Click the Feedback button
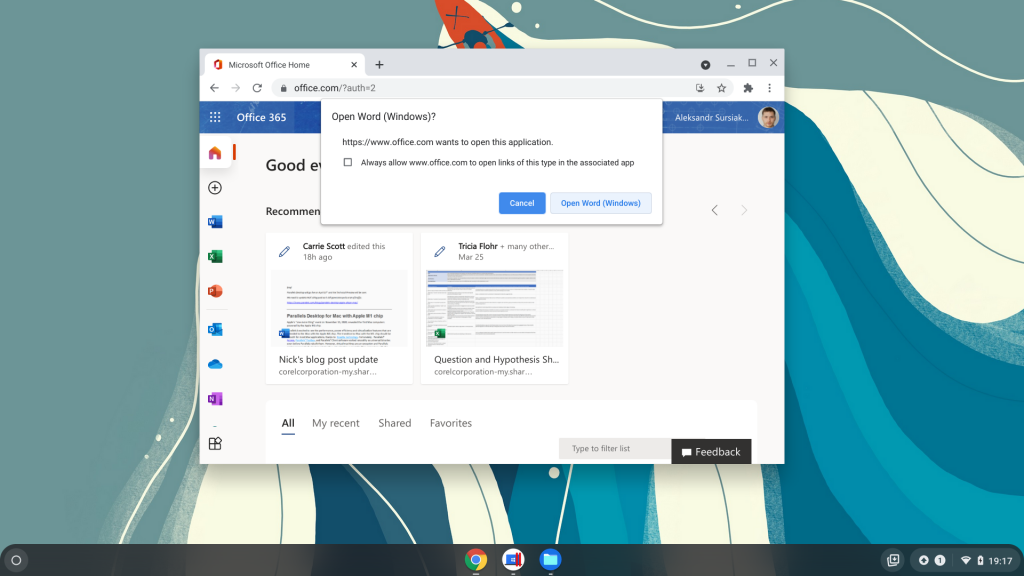This screenshot has height=576, width=1024. click(x=711, y=452)
